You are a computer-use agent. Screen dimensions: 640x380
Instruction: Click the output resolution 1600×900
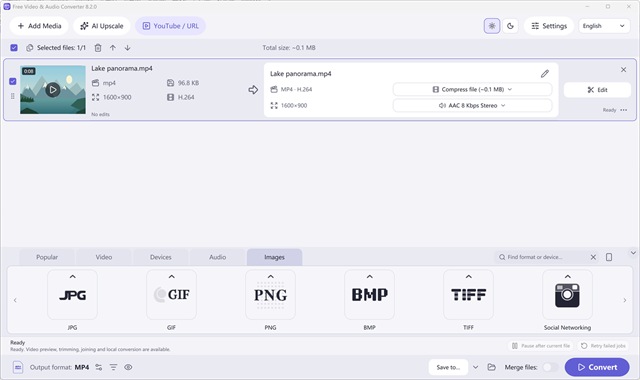point(294,105)
